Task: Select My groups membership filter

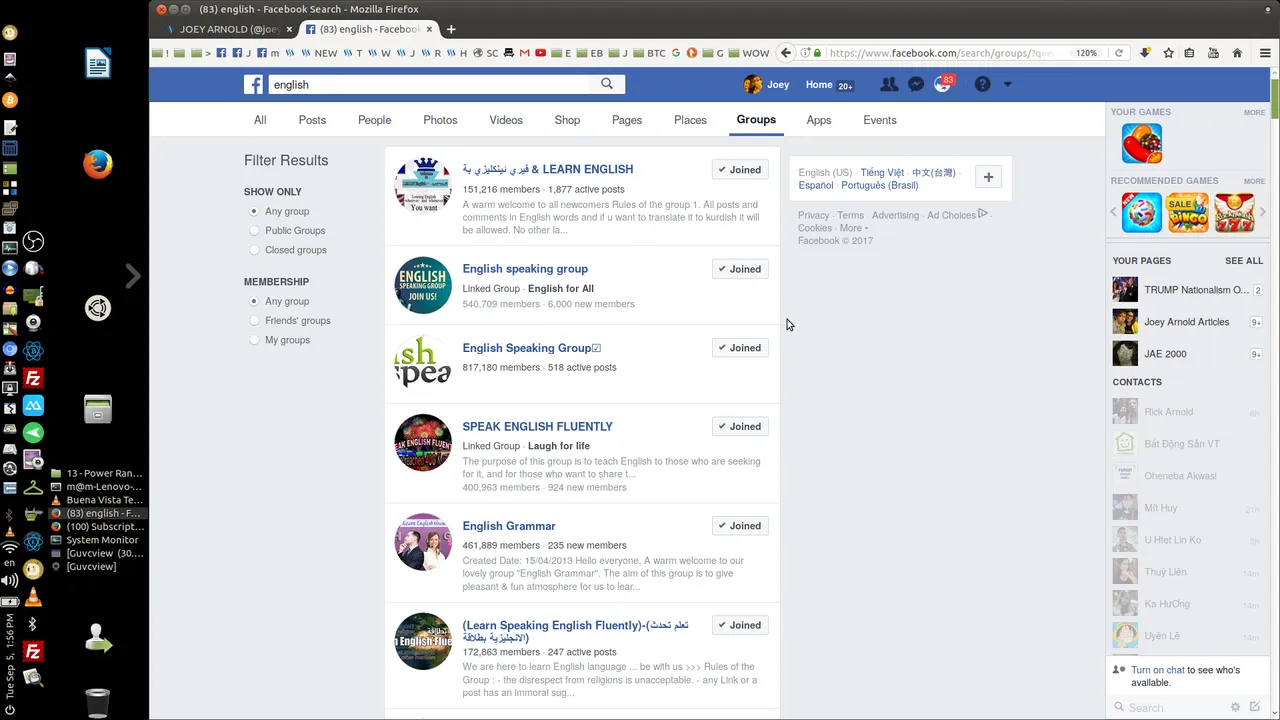Action: (254, 340)
